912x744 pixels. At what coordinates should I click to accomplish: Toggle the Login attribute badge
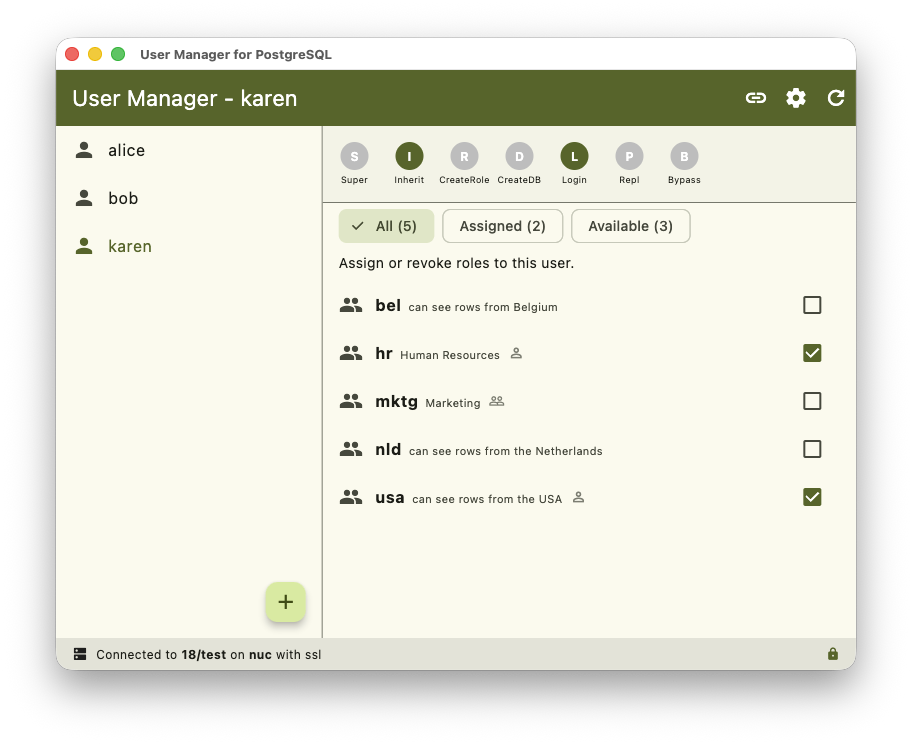pos(574,156)
